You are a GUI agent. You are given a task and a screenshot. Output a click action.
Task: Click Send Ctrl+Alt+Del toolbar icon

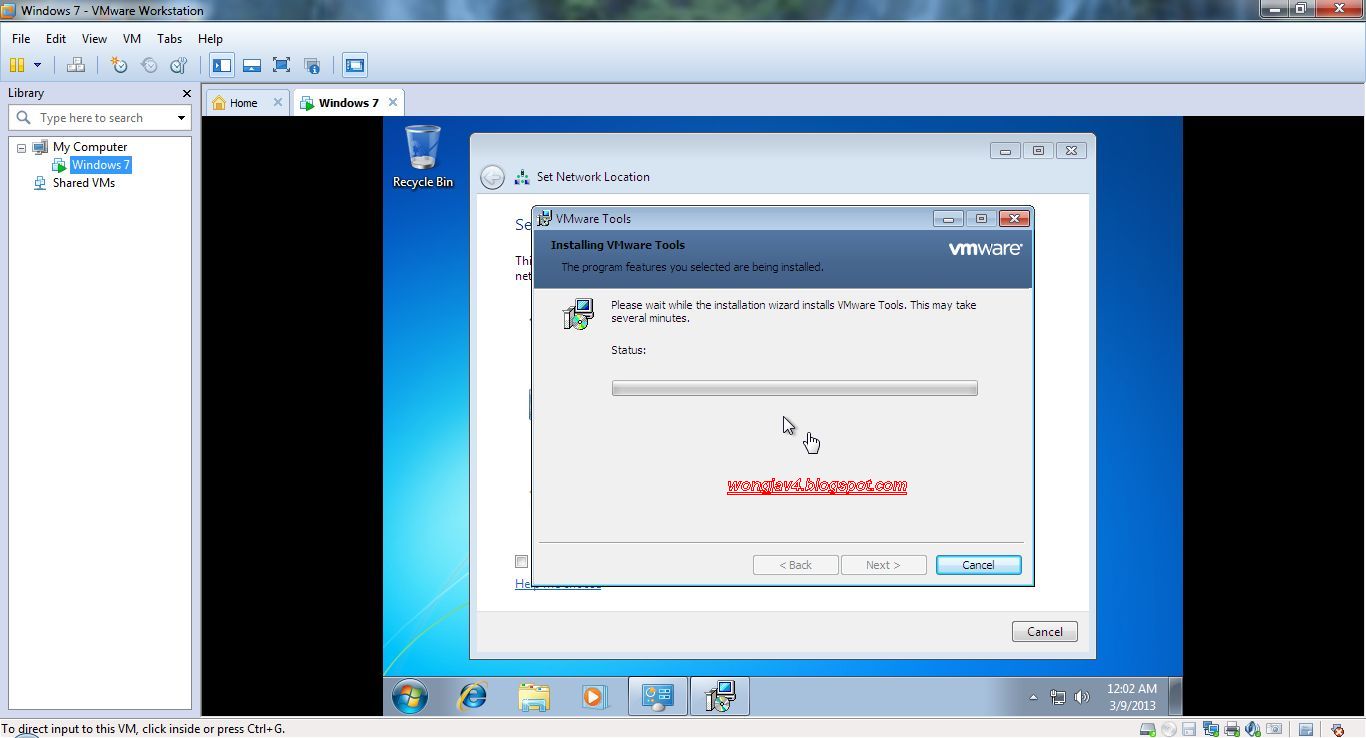pos(75,65)
